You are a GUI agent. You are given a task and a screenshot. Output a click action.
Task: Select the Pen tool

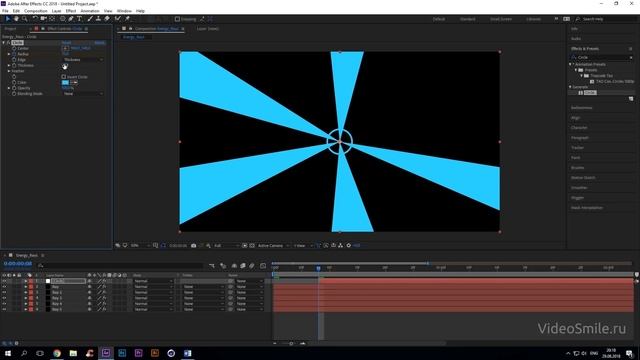click(x=71, y=19)
